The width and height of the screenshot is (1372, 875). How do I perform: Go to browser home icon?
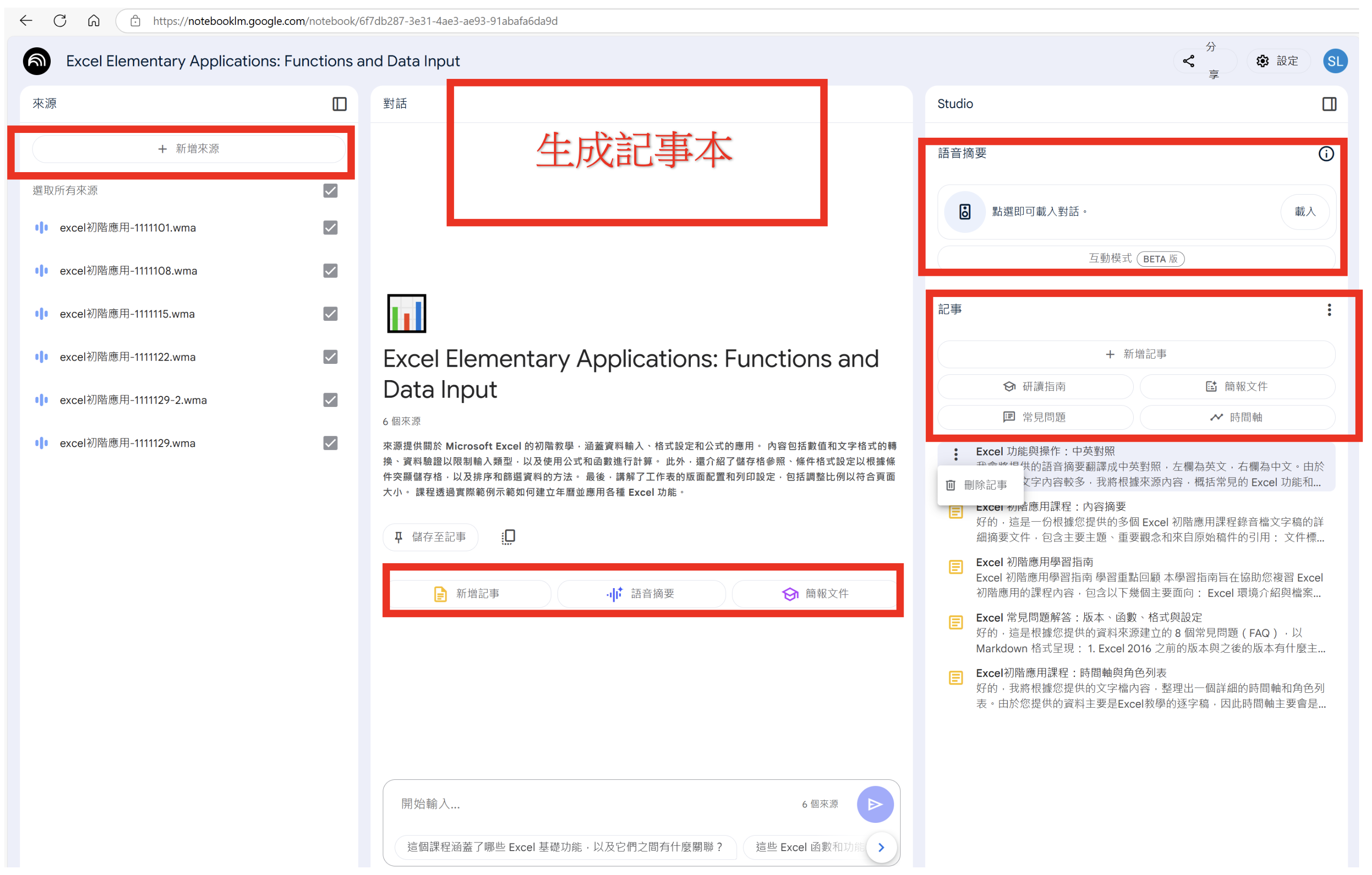coord(94,21)
